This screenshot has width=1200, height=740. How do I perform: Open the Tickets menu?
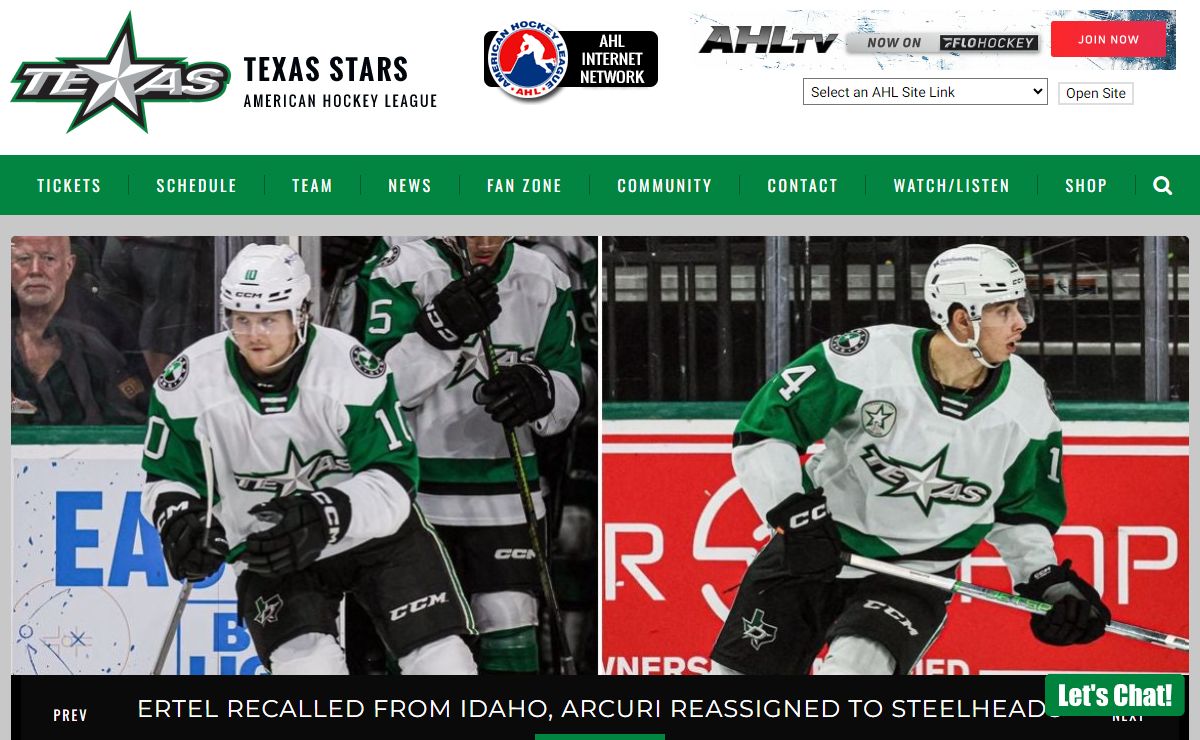[x=69, y=186]
